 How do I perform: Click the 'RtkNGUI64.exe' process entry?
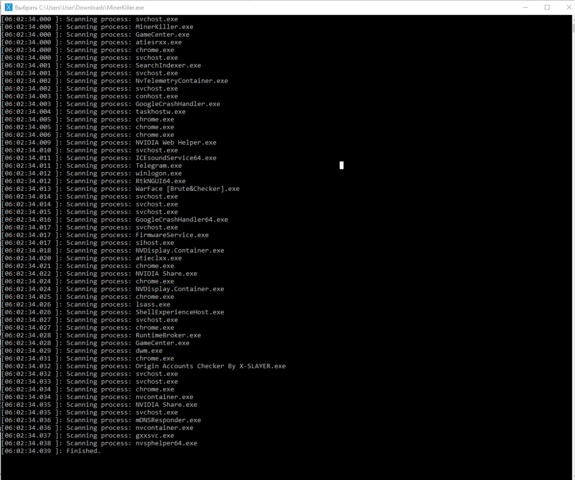tap(160, 181)
